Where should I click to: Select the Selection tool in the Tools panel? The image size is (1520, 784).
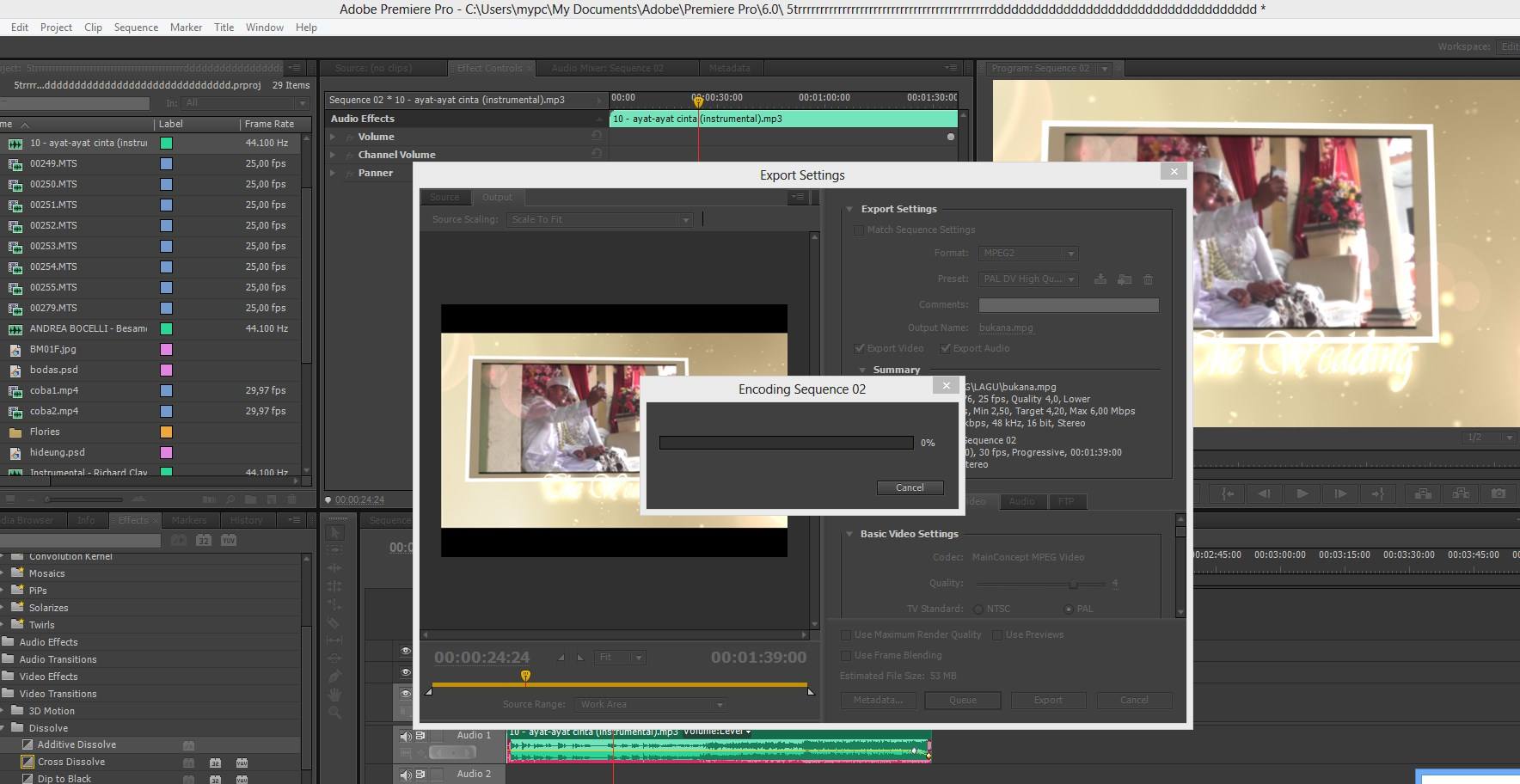(335, 533)
